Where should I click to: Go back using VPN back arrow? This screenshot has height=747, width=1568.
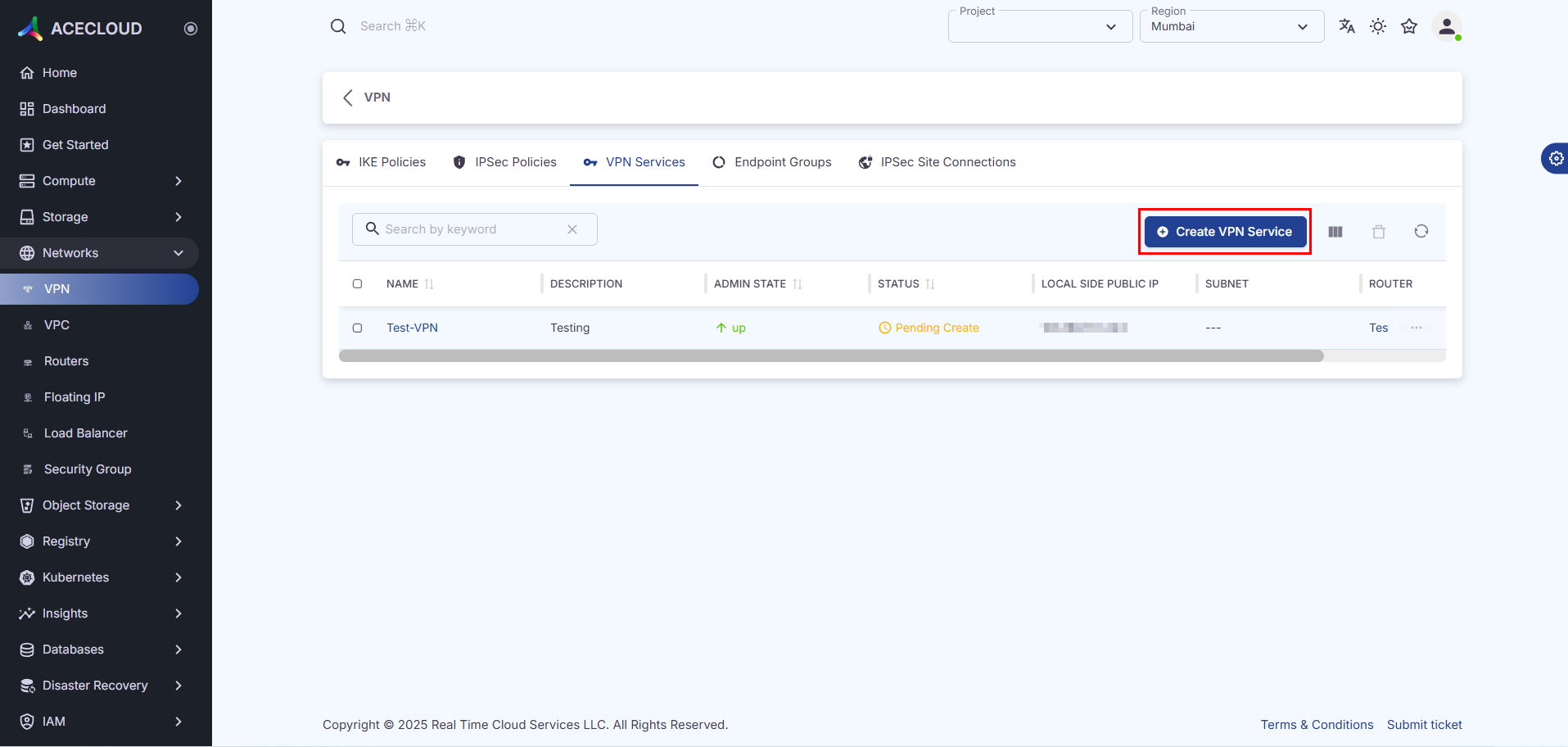(x=348, y=97)
